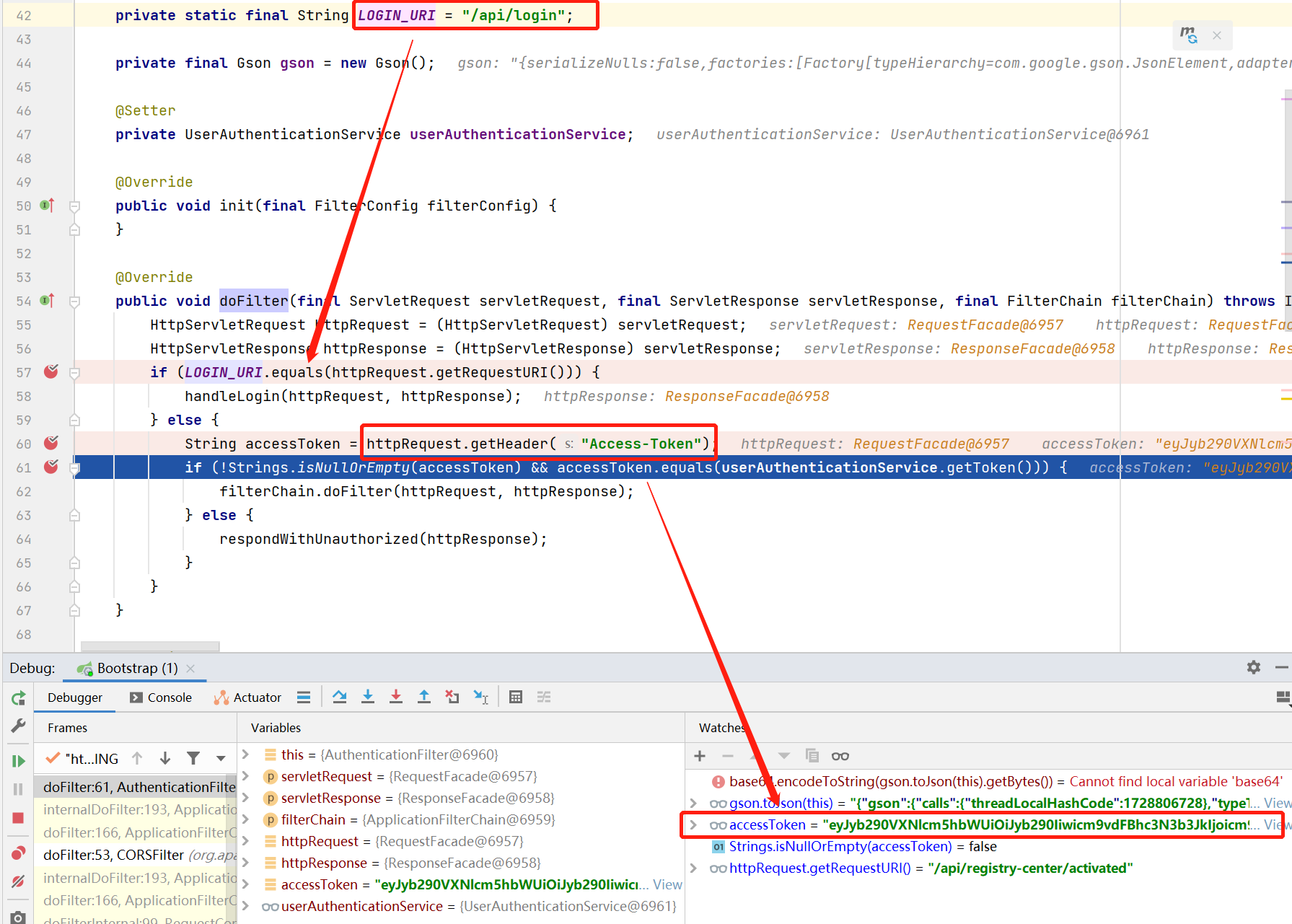Collapse doFilter method fold on line 54

74,302
